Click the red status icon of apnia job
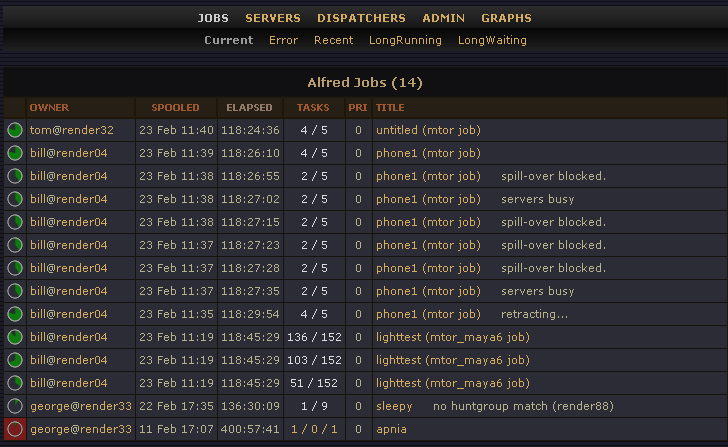 coord(15,429)
